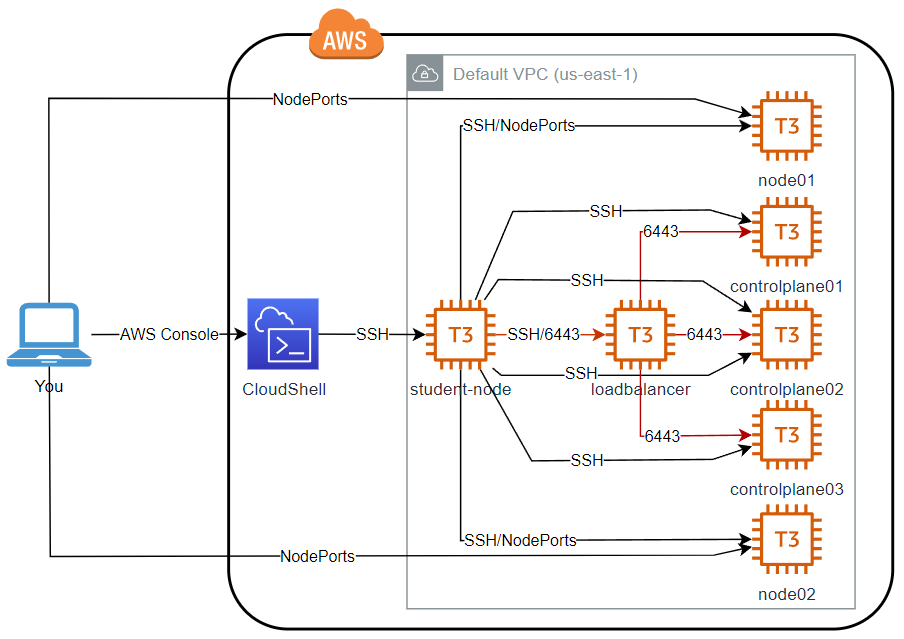Click the 6443 label pointing to controlplane03
The width and height of the screenshot is (904, 639).
[x=662, y=436]
